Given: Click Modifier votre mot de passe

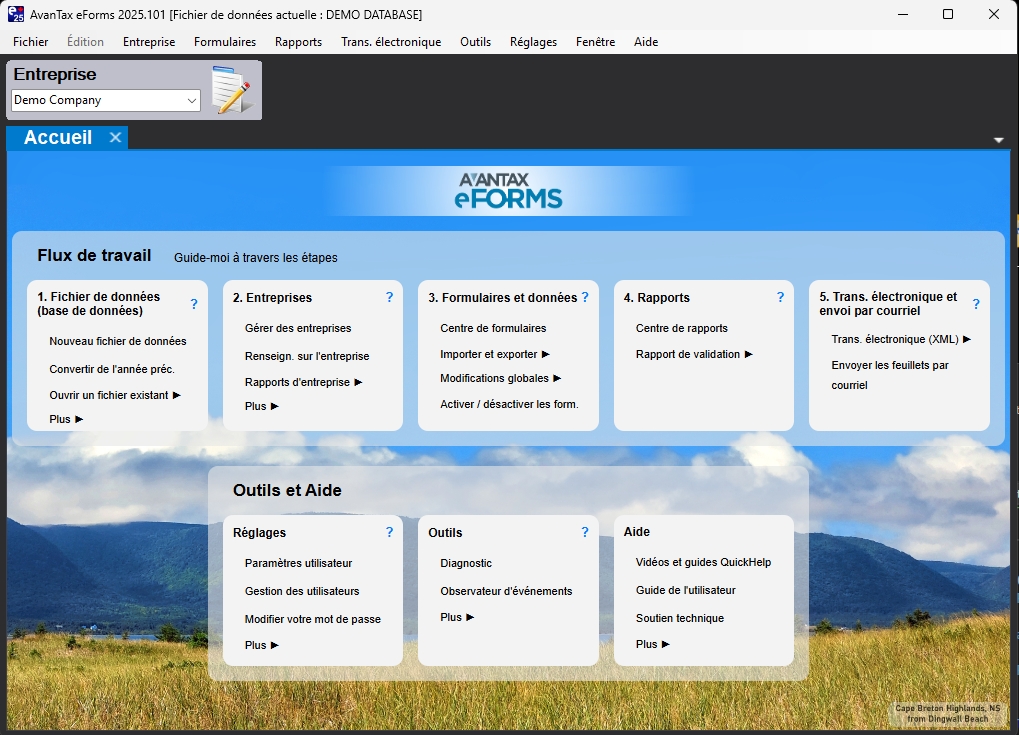Looking at the screenshot, I should coord(313,619).
